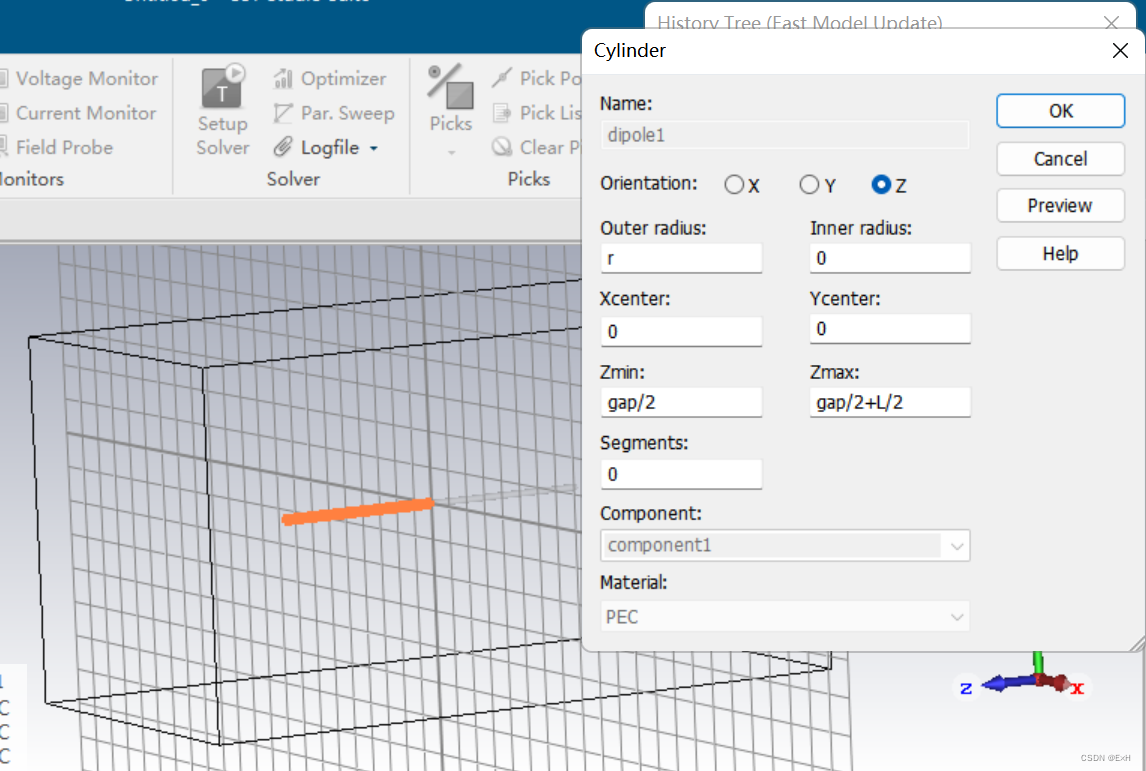Click the orange dipole cylinder in view

pyautogui.click(x=358, y=511)
